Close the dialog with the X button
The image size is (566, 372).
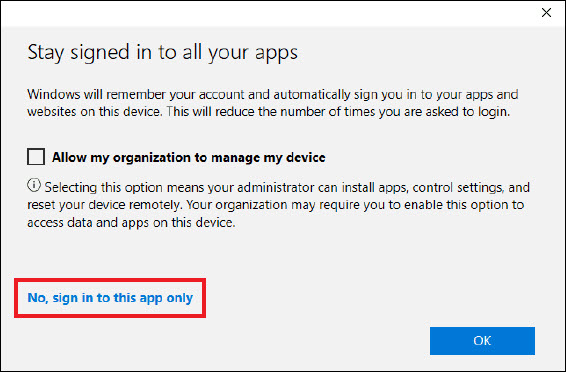547,13
